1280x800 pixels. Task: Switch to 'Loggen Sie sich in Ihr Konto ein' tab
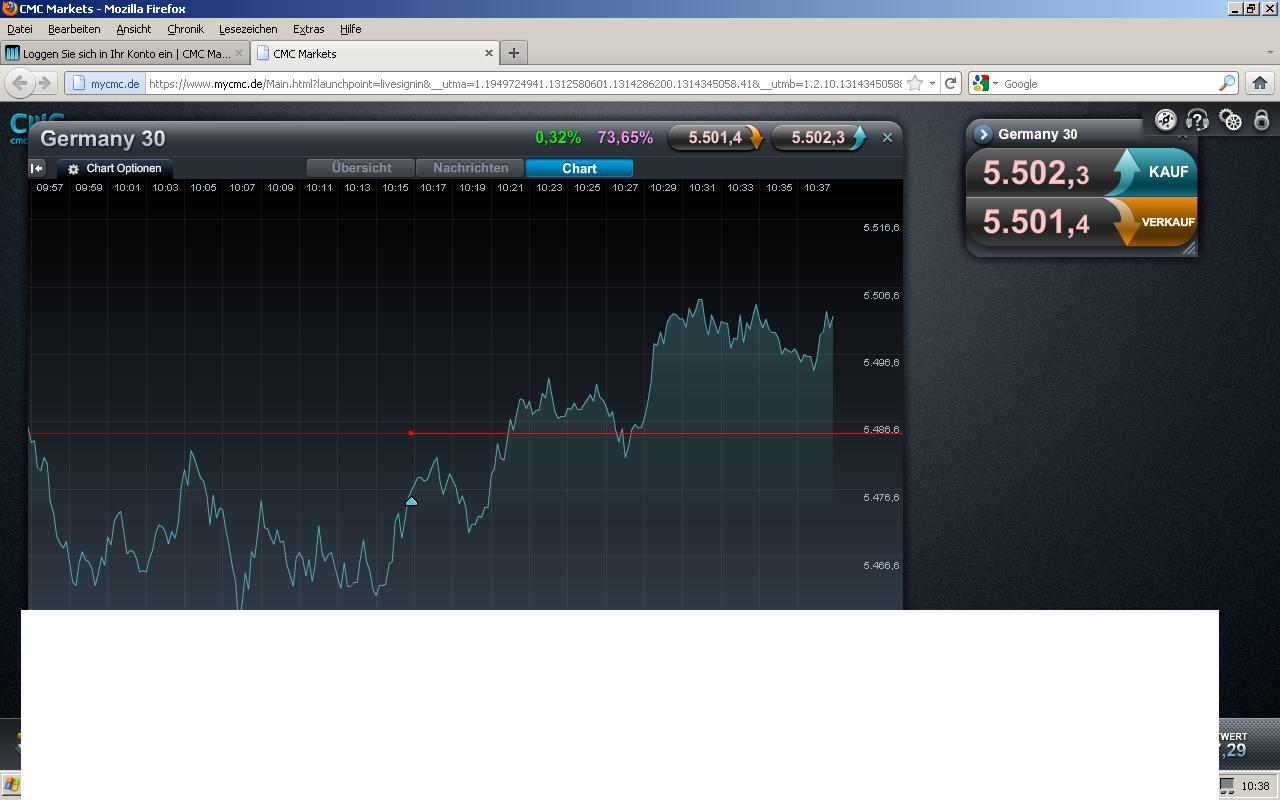(125, 53)
